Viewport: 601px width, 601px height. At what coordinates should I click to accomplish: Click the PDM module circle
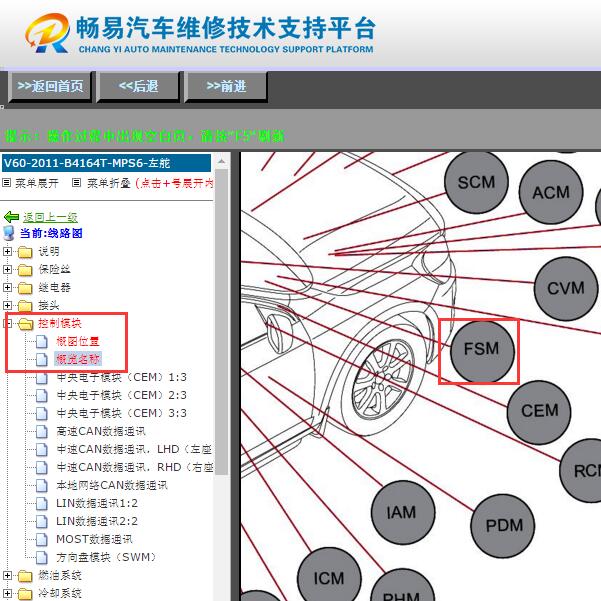tap(502, 525)
